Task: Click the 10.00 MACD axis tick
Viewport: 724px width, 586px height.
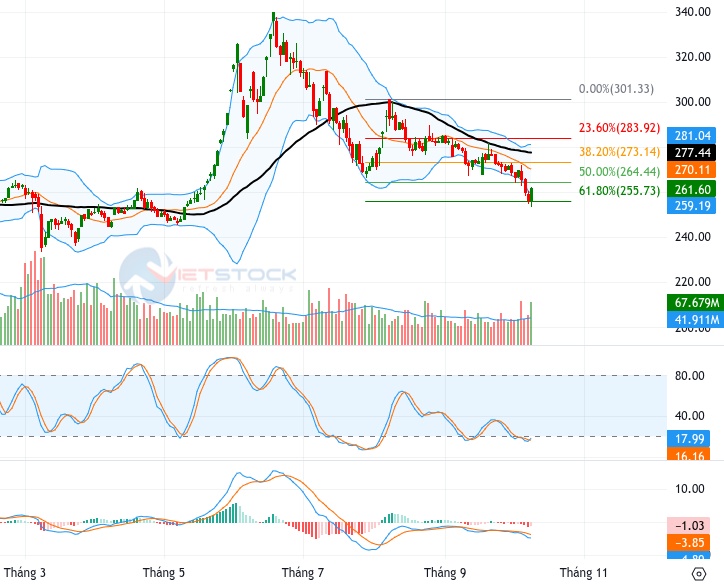Action: pyautogui.click(x=689, y=489)
